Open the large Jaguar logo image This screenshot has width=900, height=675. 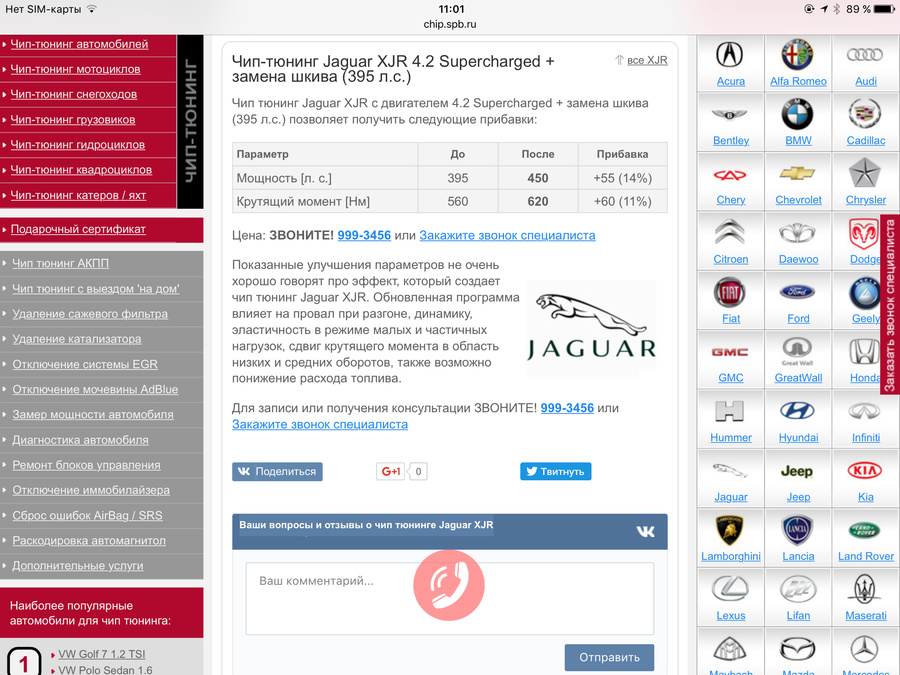click(591, 328)
